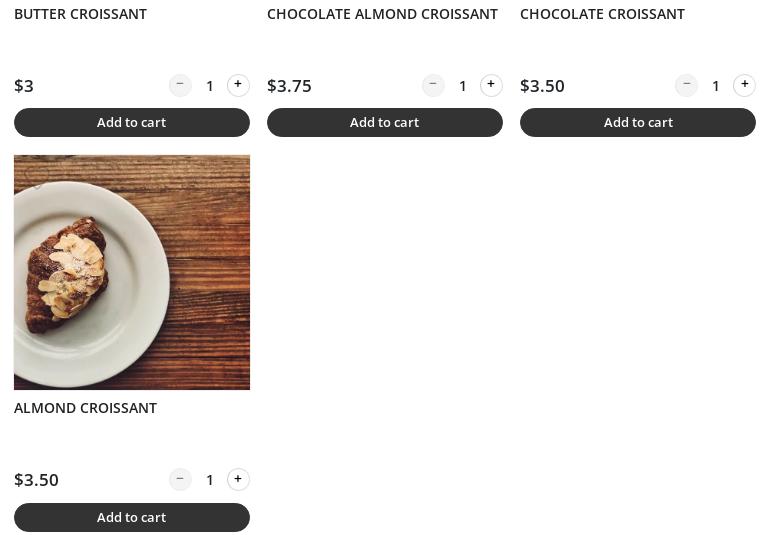Tap minus icon for Almond Croissant
This screenshot has height=535, width=770.
180,479
